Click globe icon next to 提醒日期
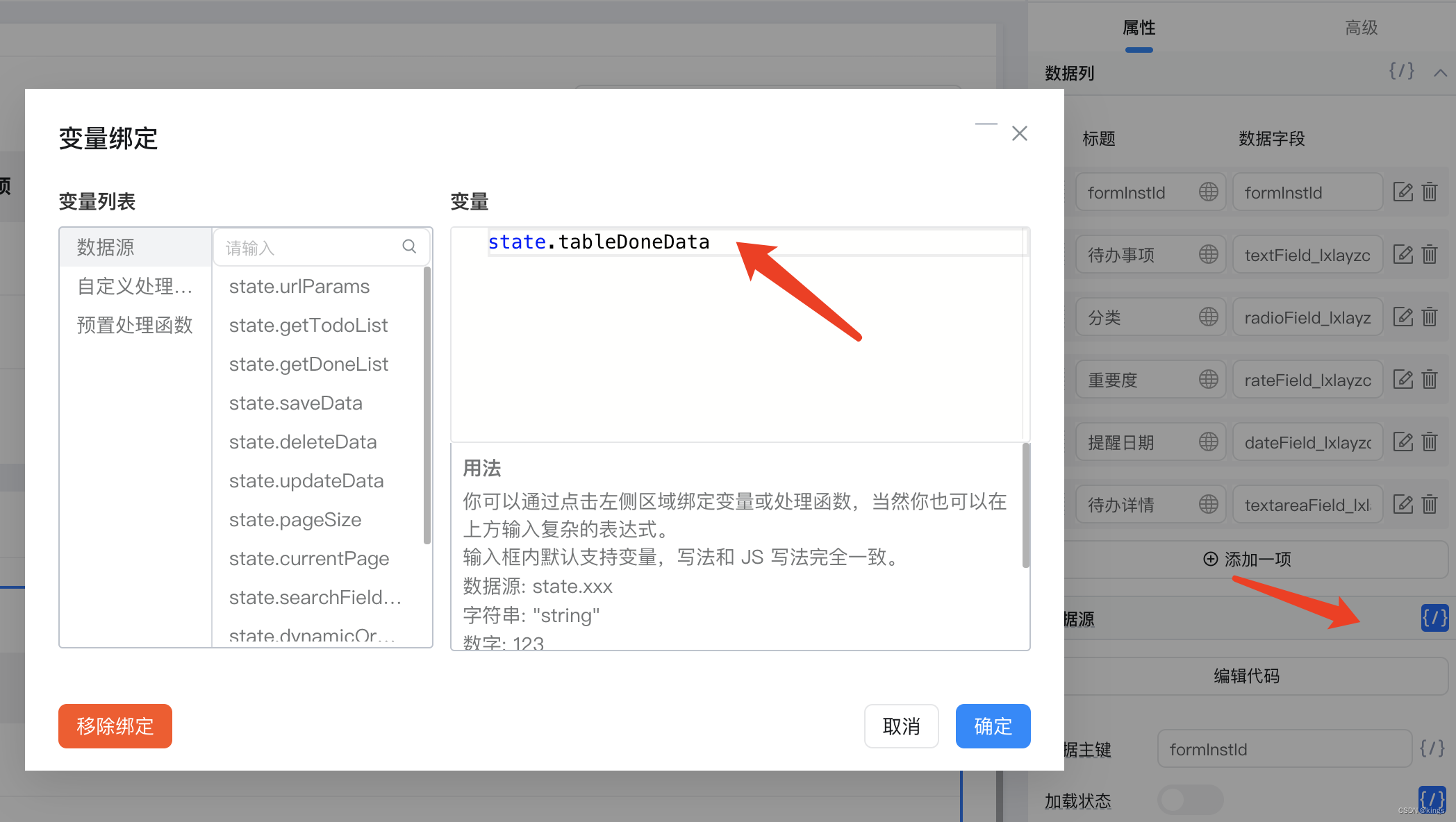 pyautogui.click(x=1208, y=442)
